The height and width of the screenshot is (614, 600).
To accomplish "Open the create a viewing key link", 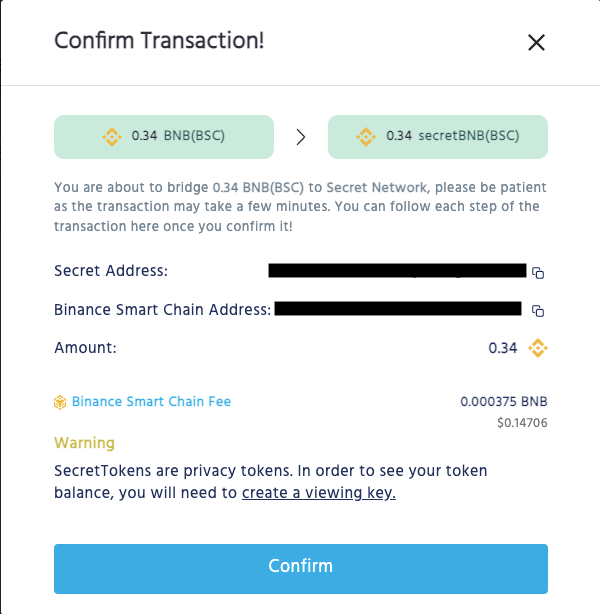I will (x=319, y=492).
